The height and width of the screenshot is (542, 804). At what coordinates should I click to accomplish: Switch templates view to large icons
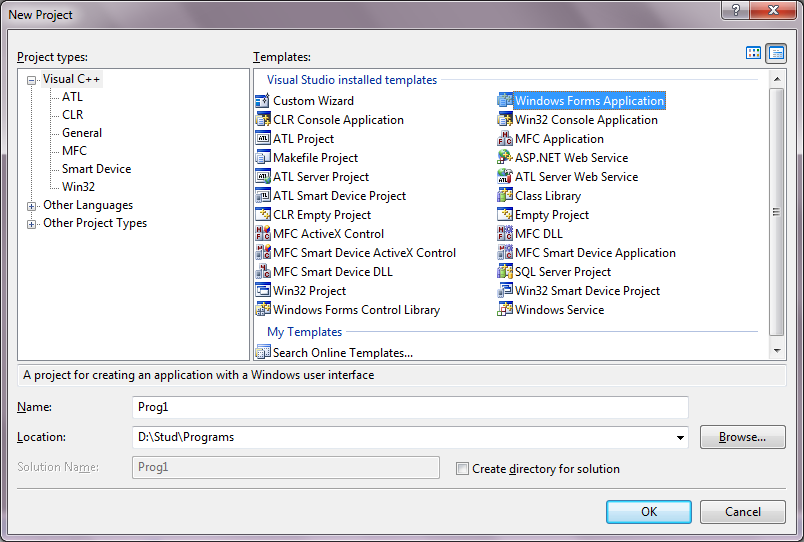pyautogui.click(x=753, y=53)
